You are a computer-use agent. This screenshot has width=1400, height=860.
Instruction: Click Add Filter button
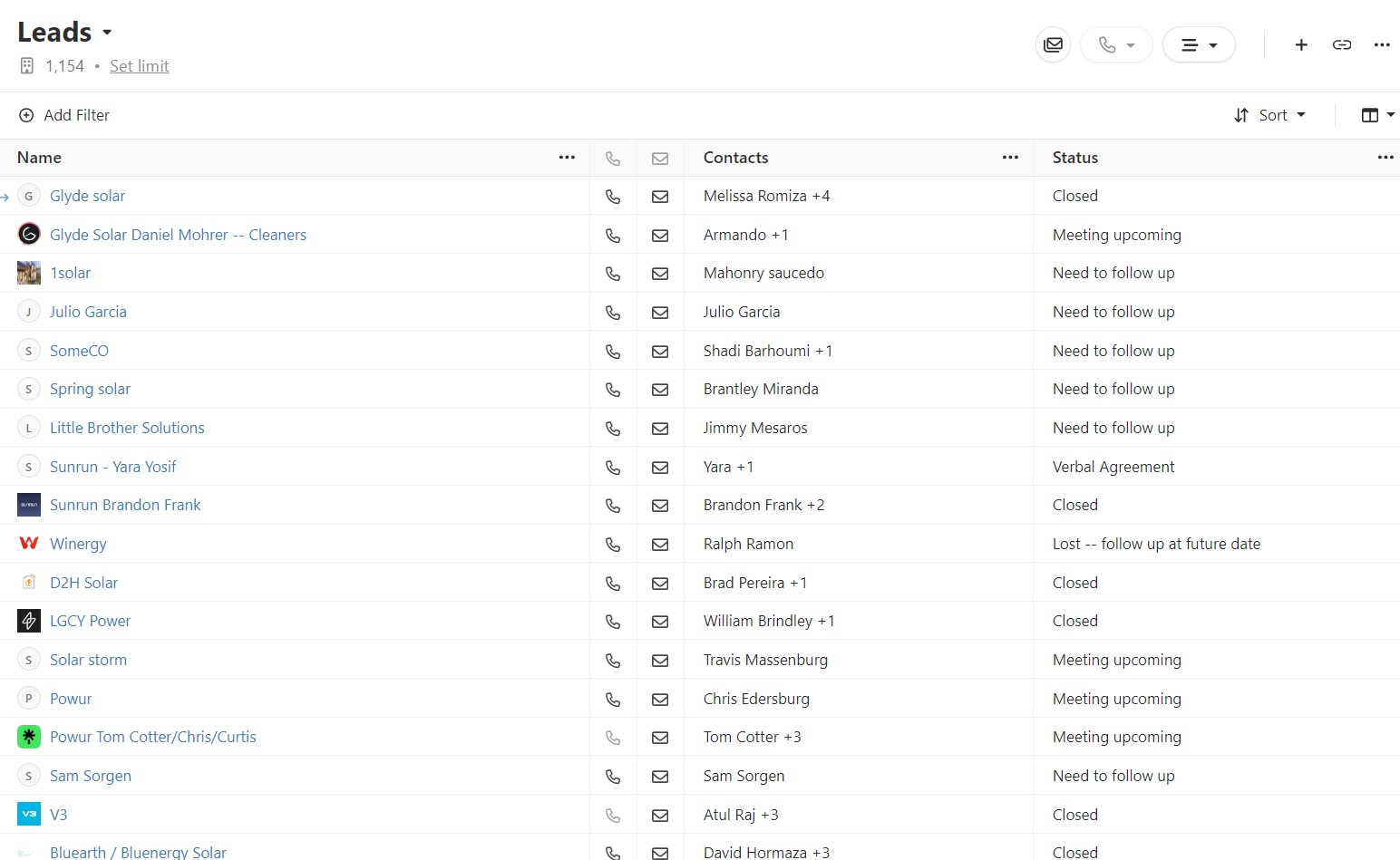click(64, 115)
